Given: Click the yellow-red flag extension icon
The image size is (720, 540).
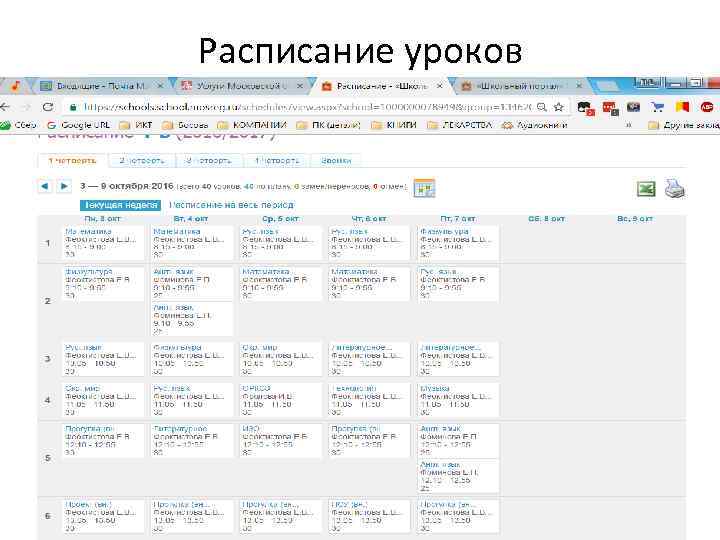Looking at the screenshot, I should pos(682,107).
